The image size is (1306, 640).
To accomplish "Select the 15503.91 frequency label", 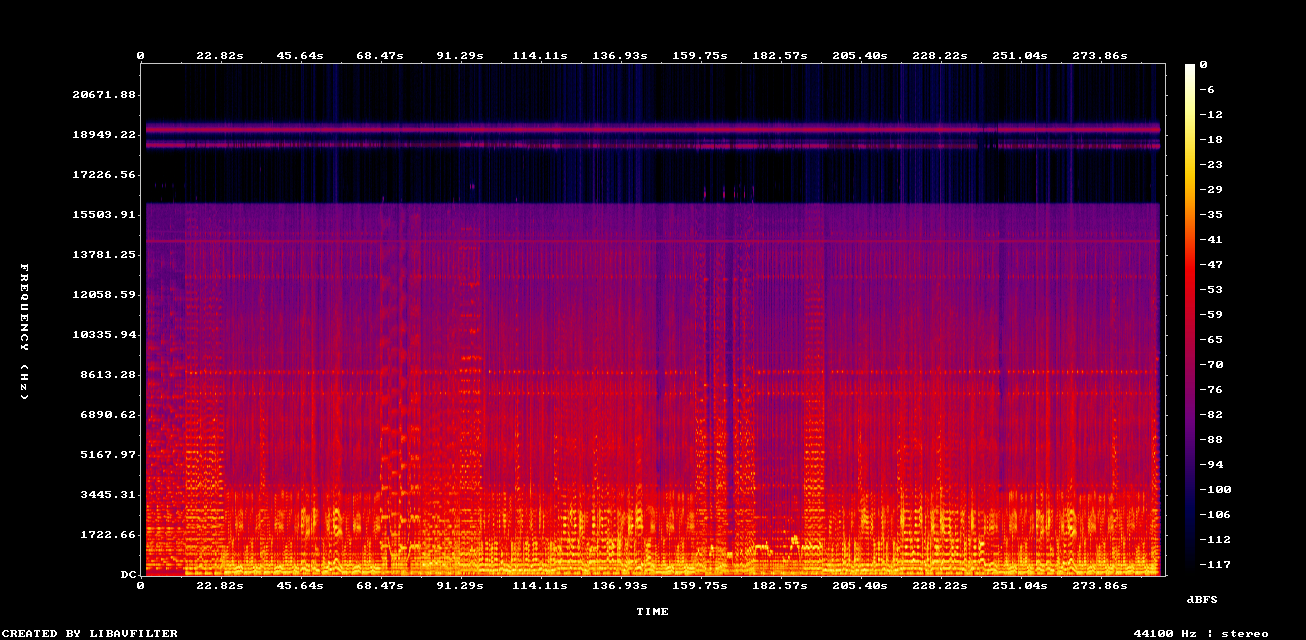I will (105, 215).
